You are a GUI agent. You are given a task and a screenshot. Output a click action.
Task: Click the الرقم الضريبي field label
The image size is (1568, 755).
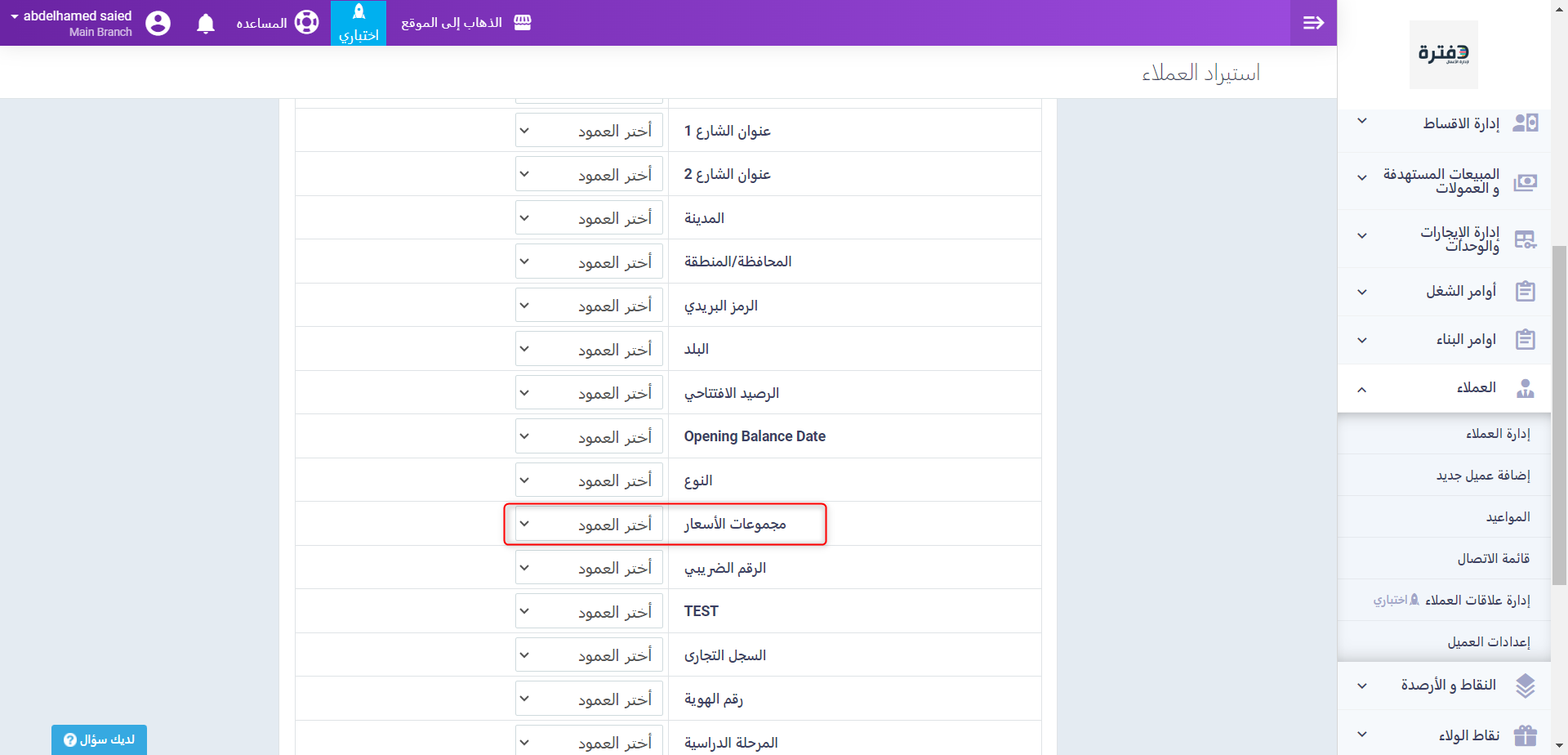pos(725,568)
